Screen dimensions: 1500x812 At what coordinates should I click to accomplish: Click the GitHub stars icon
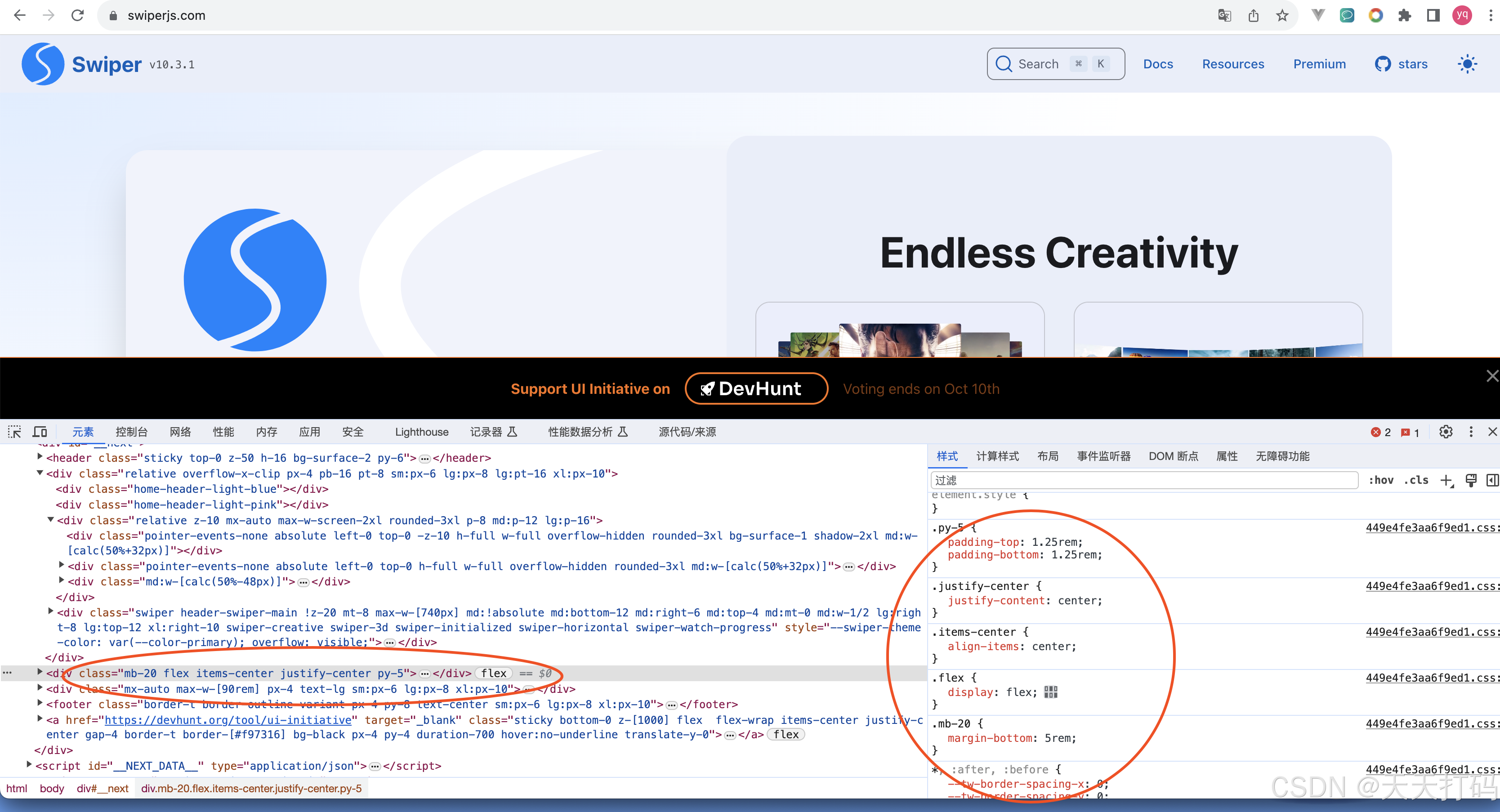click(x=1382, y=64)
